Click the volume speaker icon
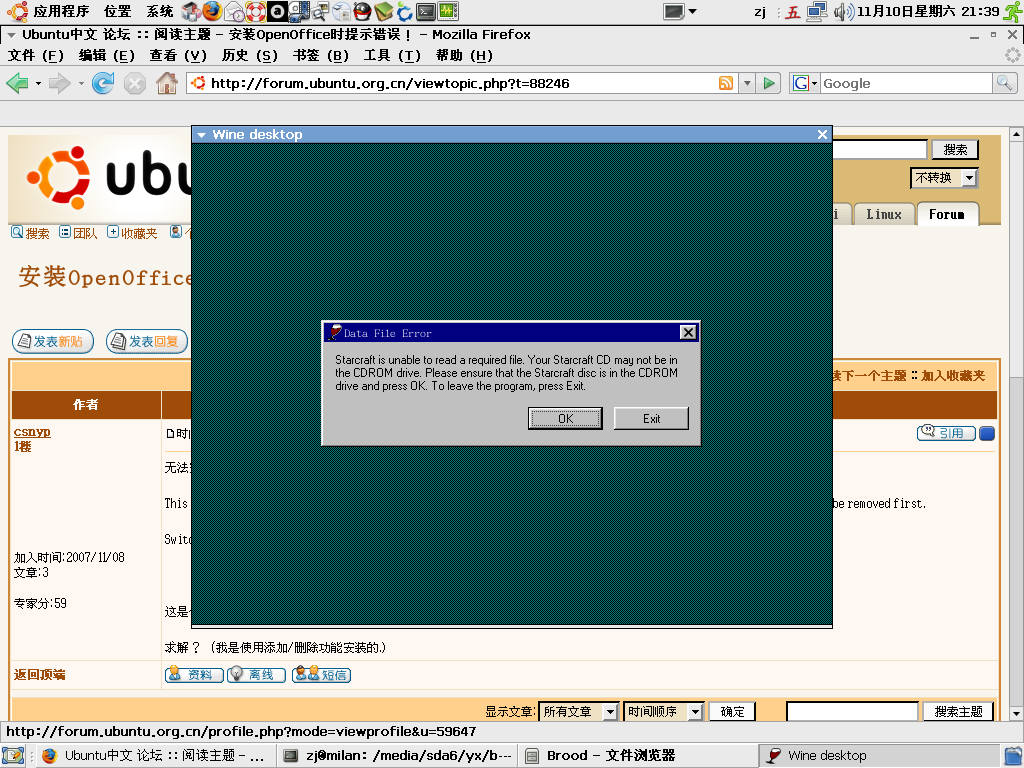1024x768 pixels. coord(844,11)
